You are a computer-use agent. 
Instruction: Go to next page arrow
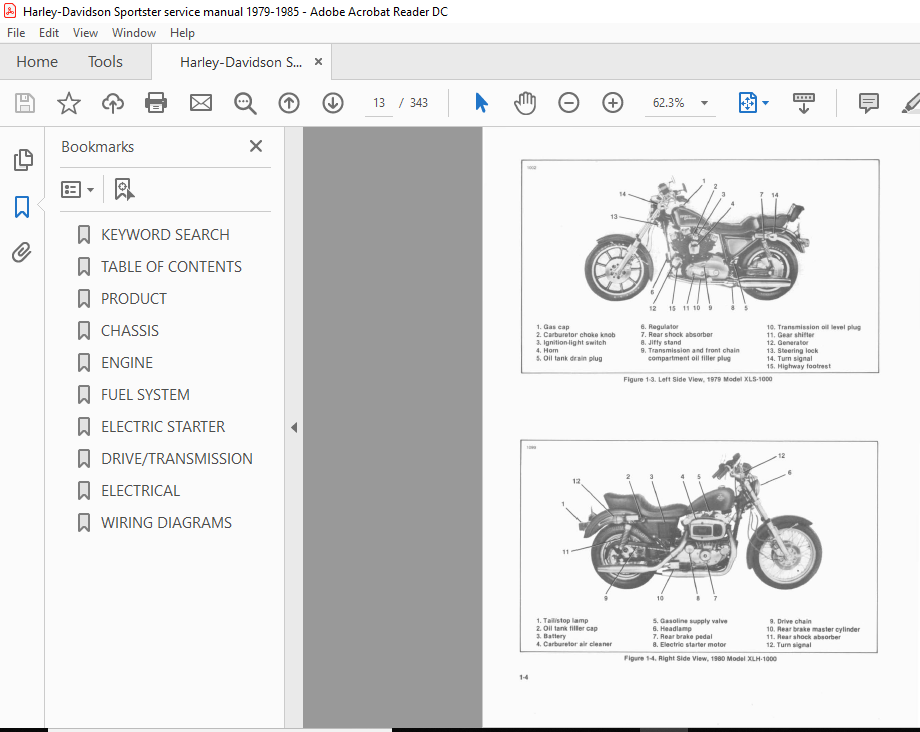click(x=333, y=103)
